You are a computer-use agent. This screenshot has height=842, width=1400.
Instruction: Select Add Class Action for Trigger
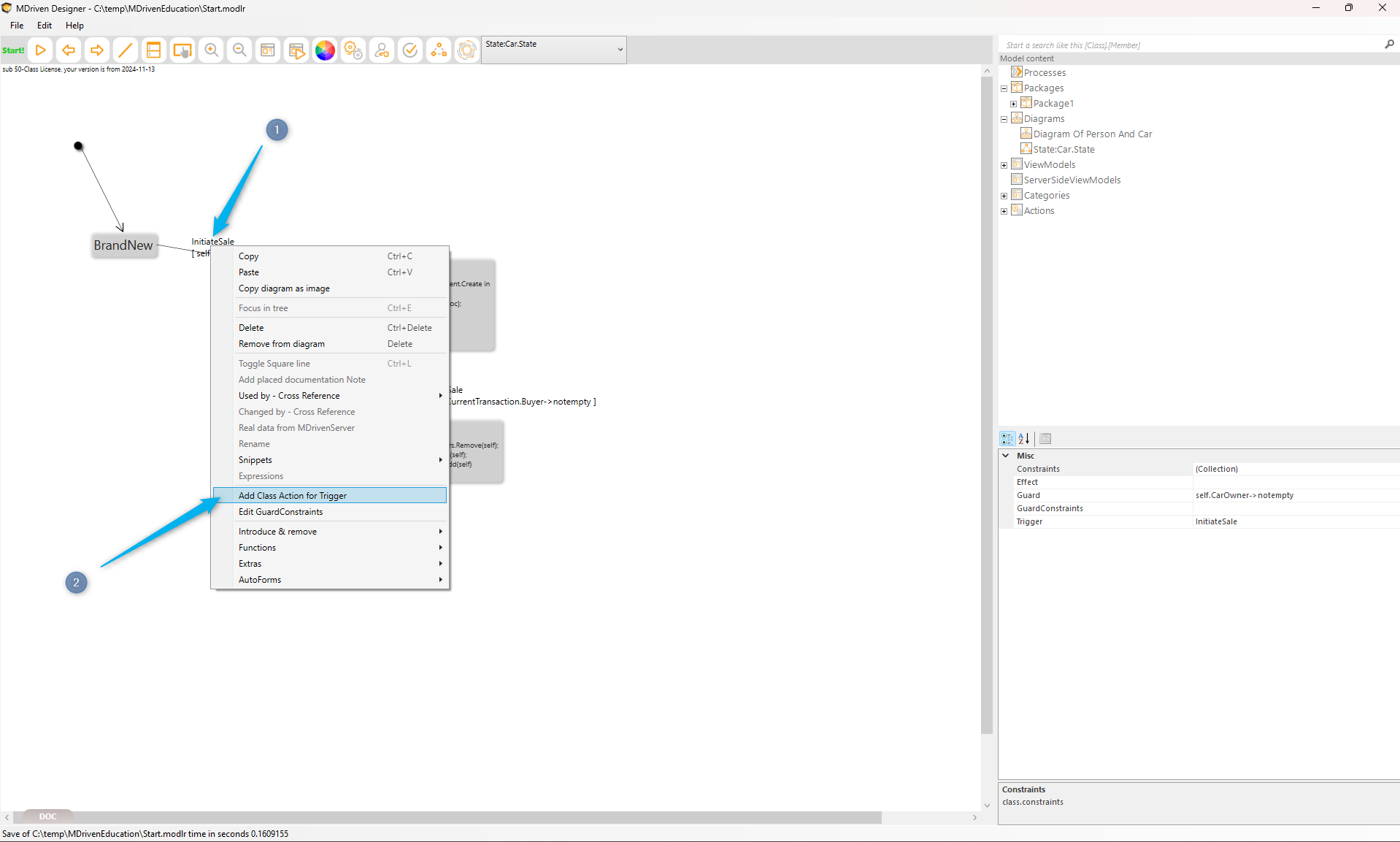coord(293,496)
